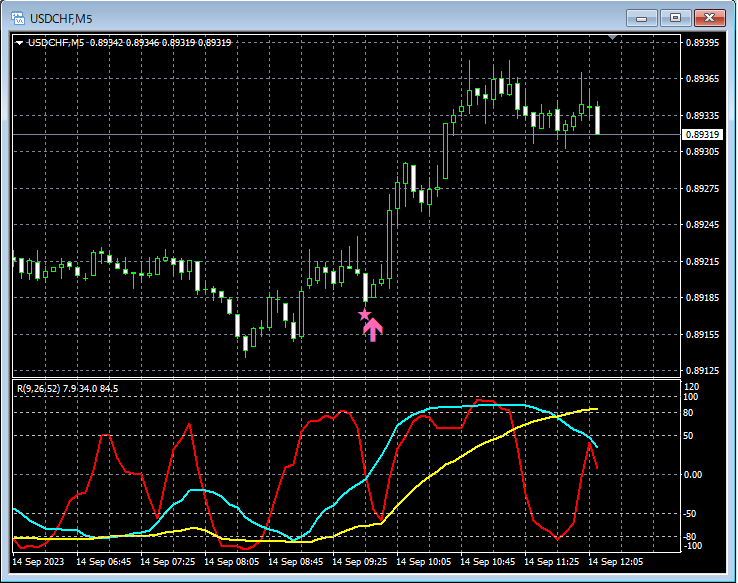
Task: Close the USDCHF,M5 chart window
Action: click(709, 18)
